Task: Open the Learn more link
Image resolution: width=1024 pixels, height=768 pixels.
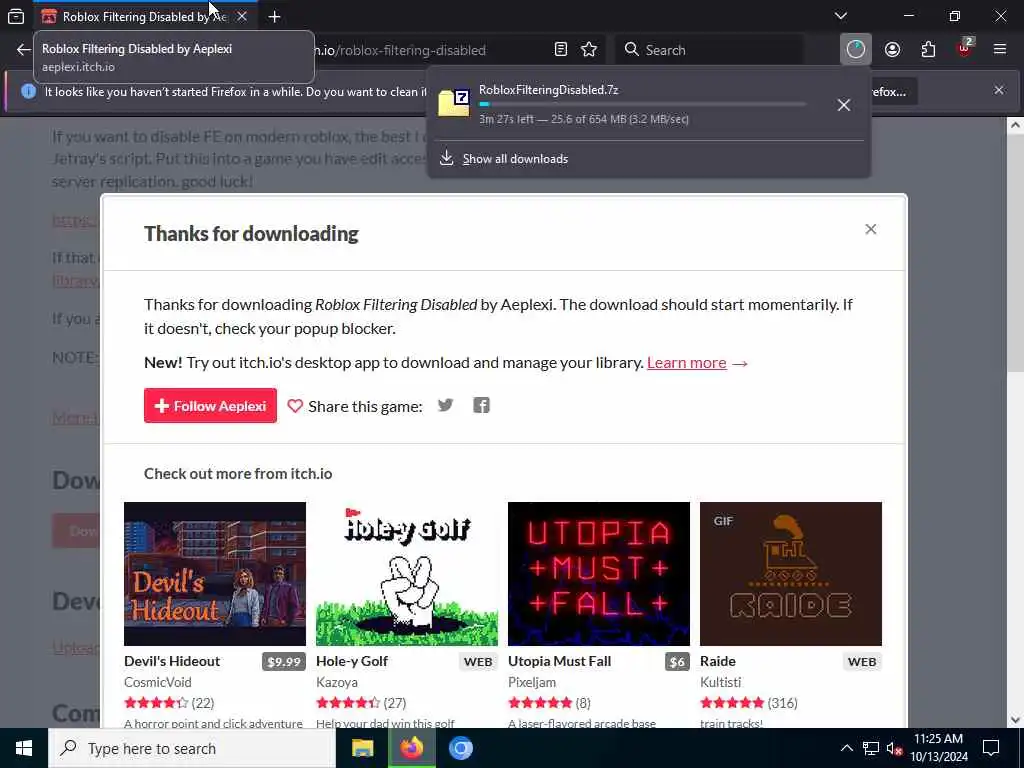Action: coord(686,362)
